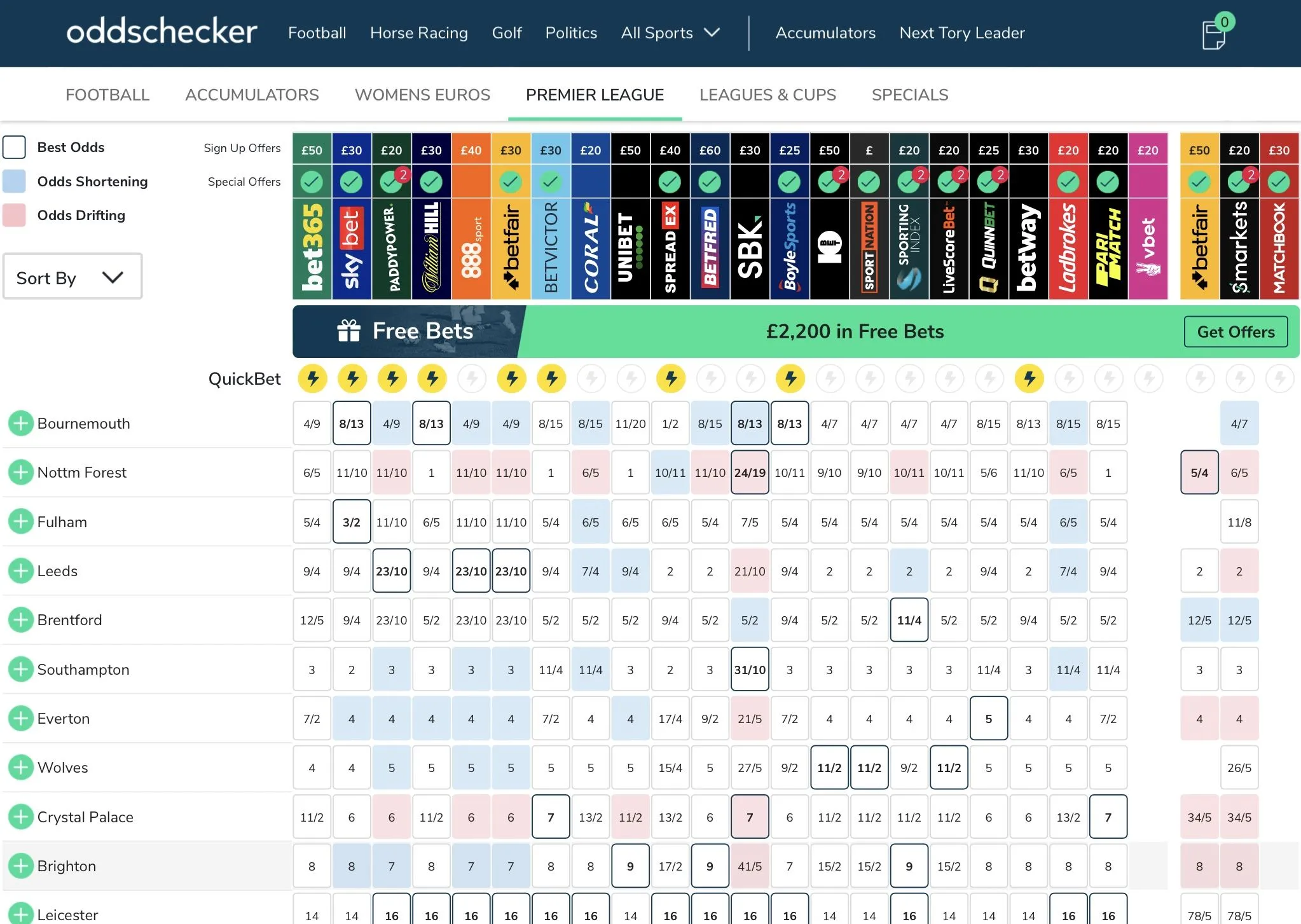Toggle the Odds Drifting filter box
1301x924 pixels.
point(14,215)
